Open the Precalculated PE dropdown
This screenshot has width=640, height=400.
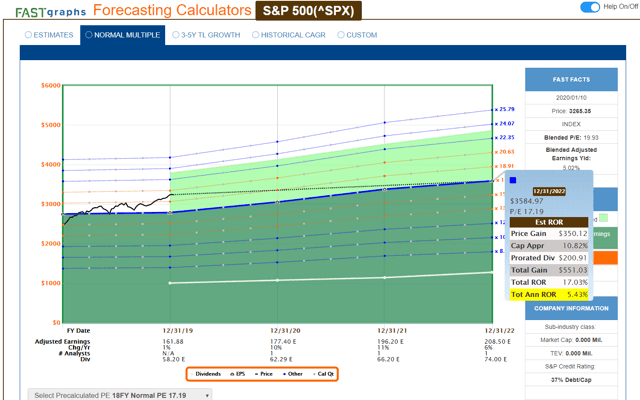click(x=120, y=395)
